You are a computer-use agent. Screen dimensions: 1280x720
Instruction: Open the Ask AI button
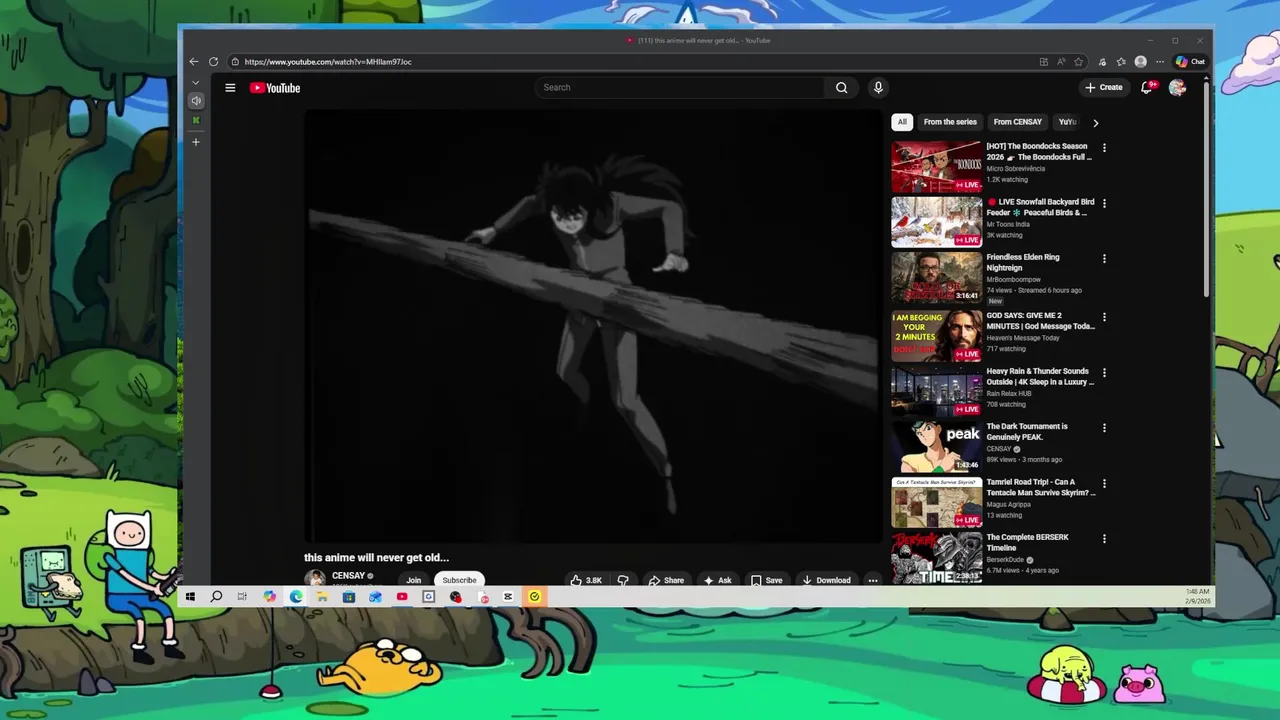coord(717,580)
